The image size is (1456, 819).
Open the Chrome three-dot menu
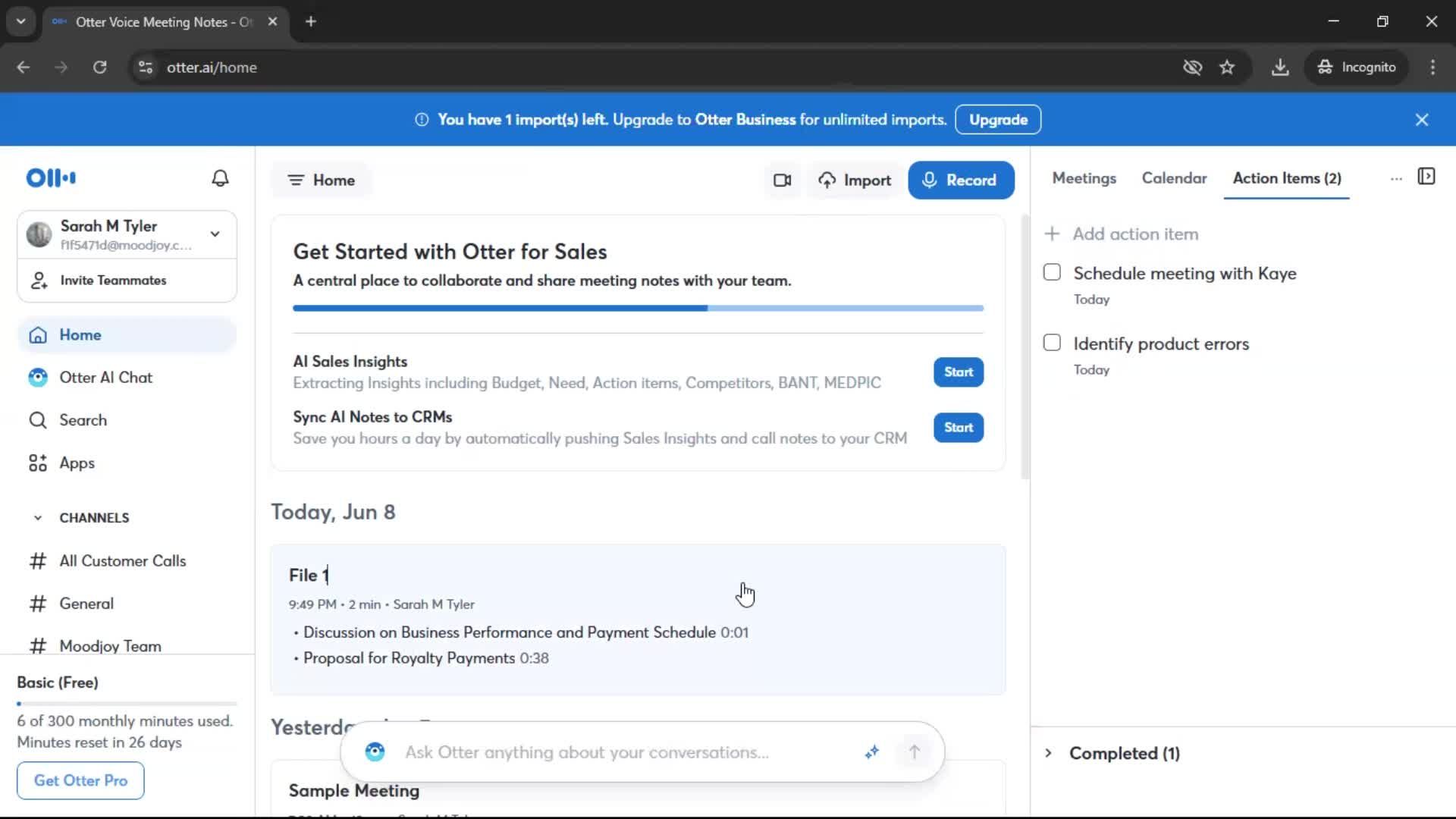[x=1432, y=67]
